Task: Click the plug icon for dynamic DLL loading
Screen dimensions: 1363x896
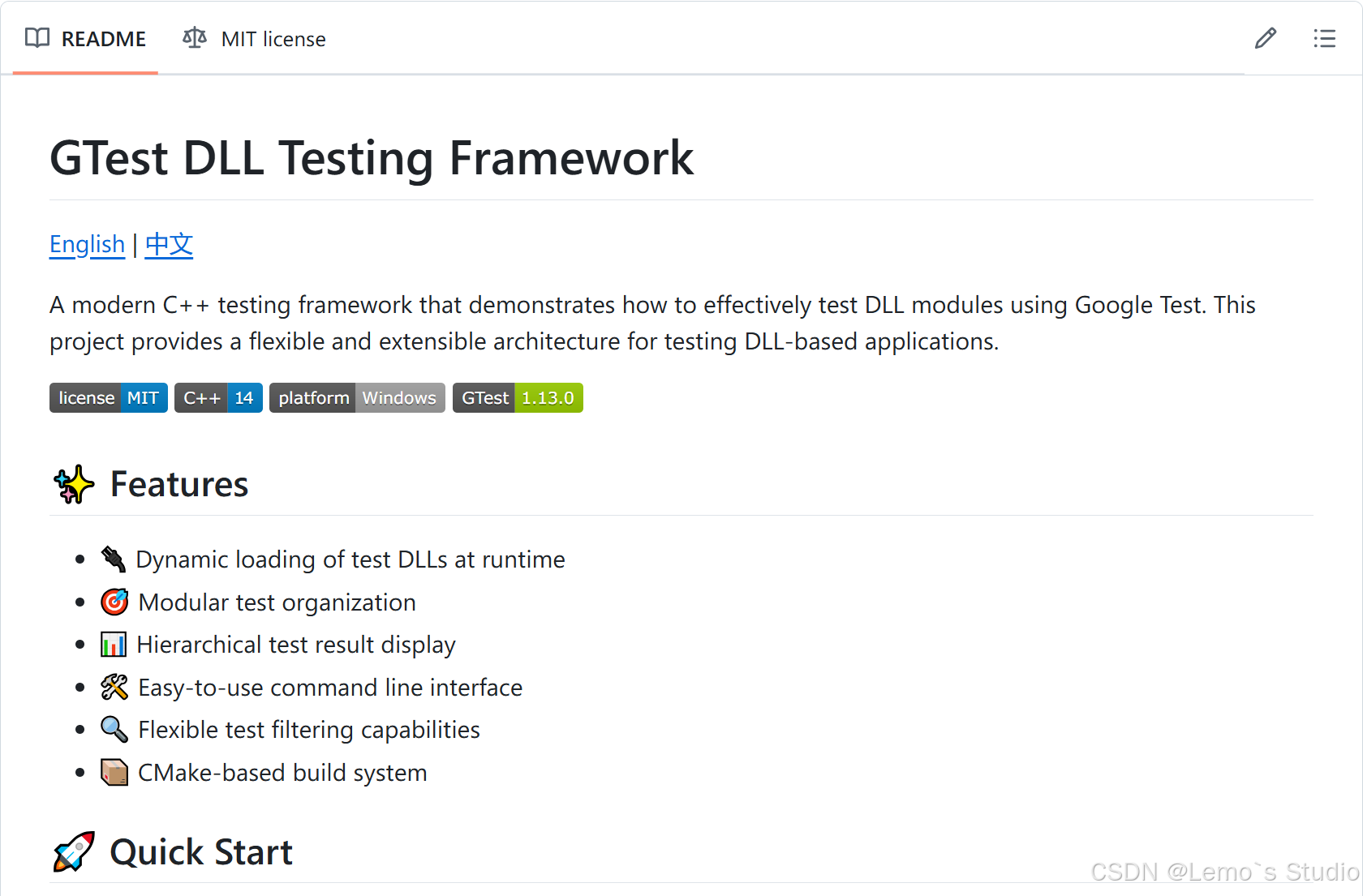Action: [114, 559]
